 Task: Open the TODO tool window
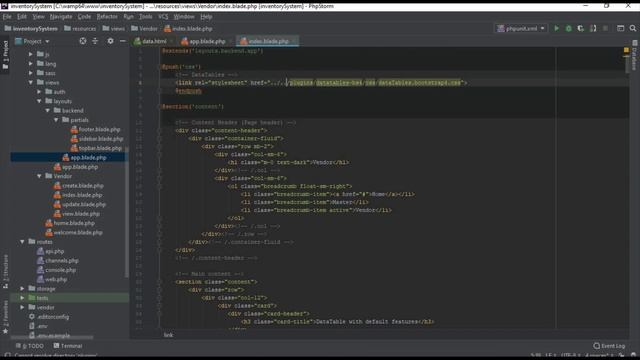[x=30, y=346]
